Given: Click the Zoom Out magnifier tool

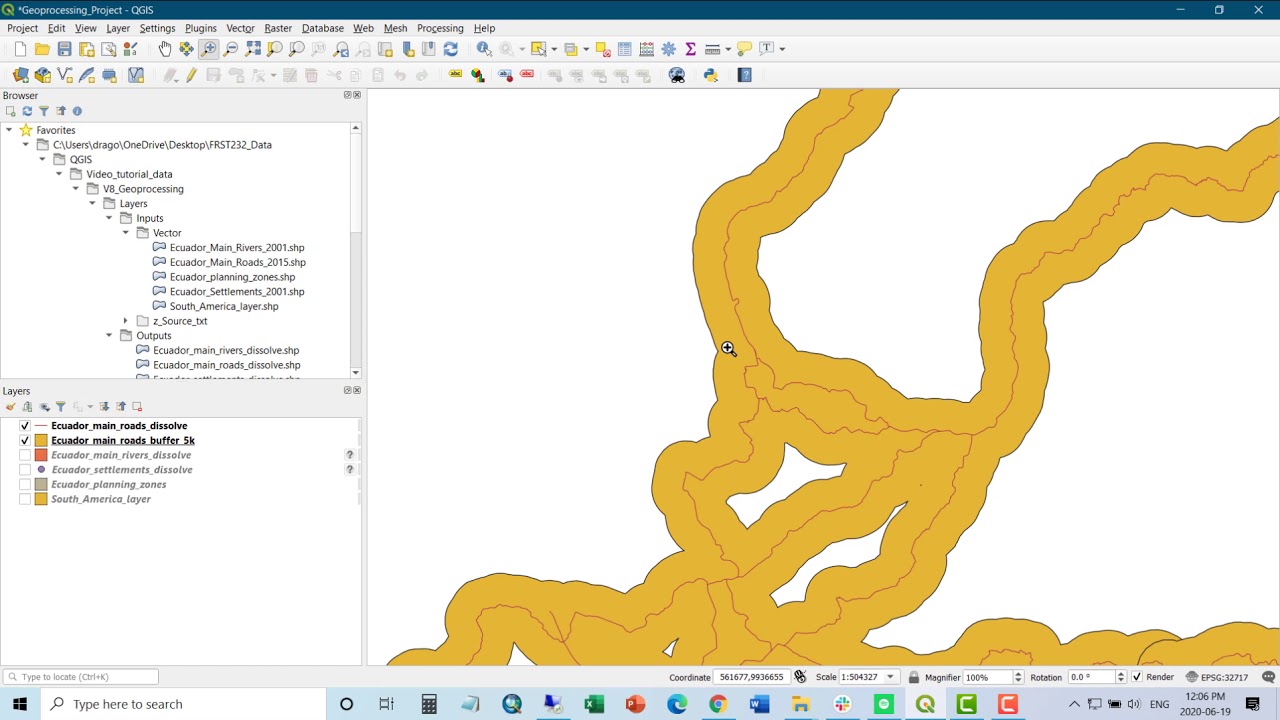Looking at the screenshot, I should point(231,48).
